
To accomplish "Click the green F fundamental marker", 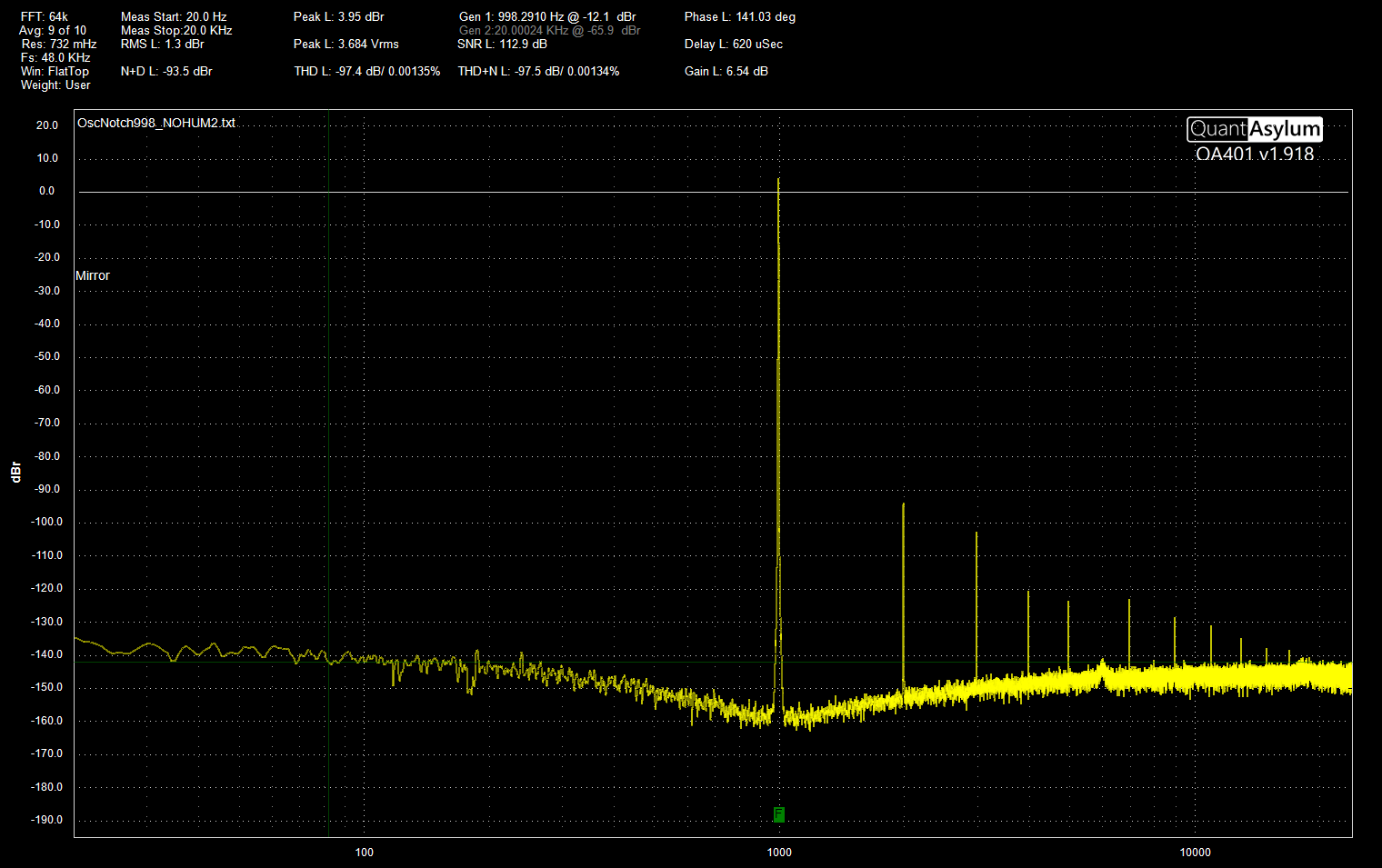I will tap(779, 814).
